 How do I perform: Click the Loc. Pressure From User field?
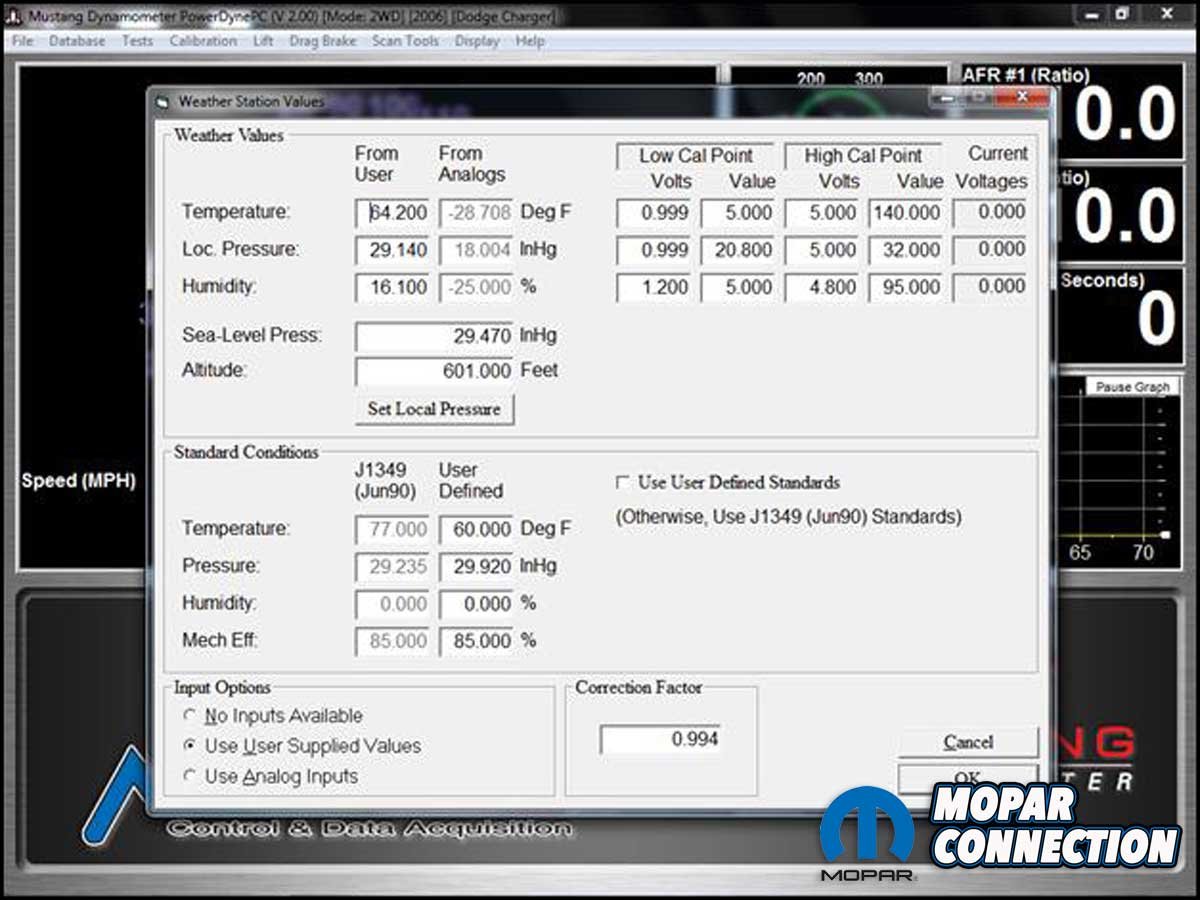tap(393, 249)
